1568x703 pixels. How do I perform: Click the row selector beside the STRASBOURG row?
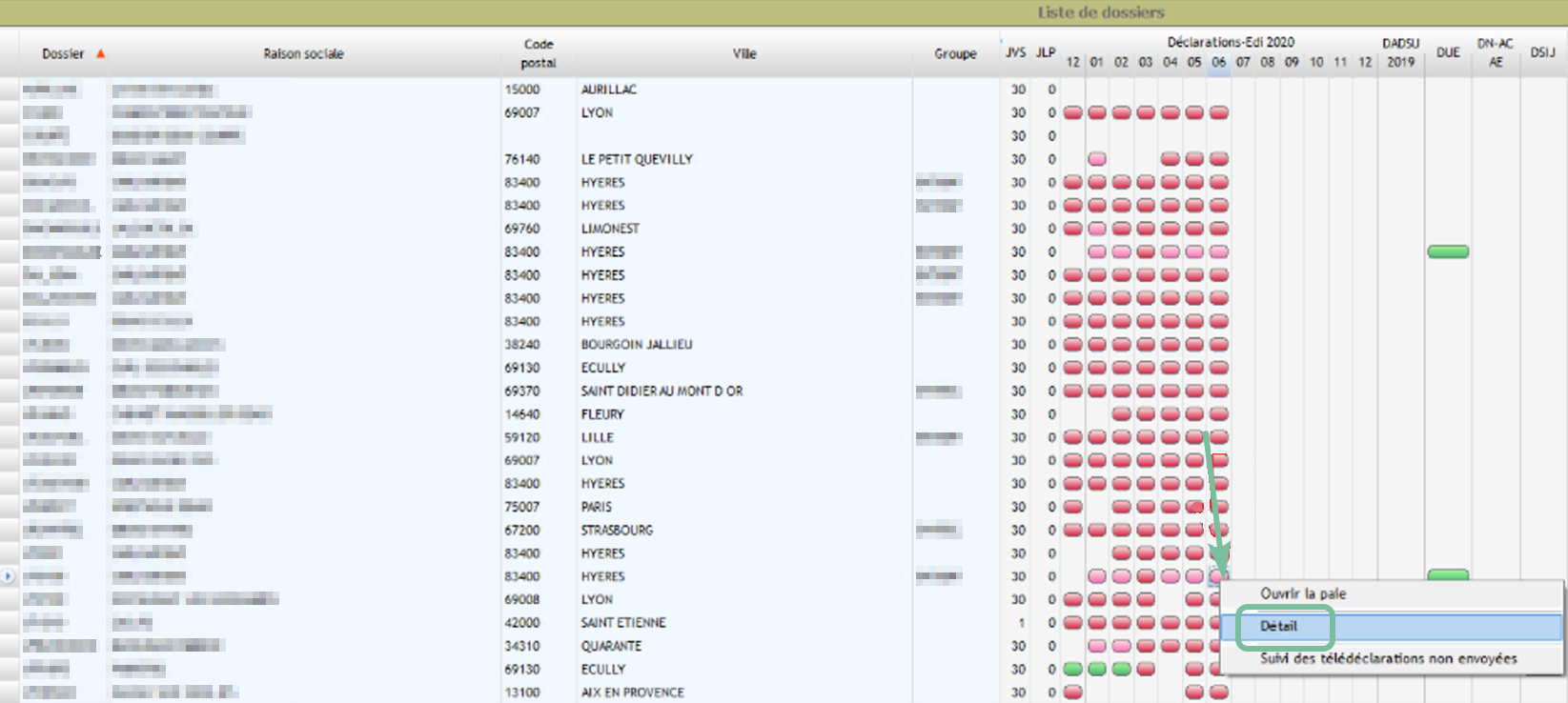pyautogui.click(x=10, y=531)
